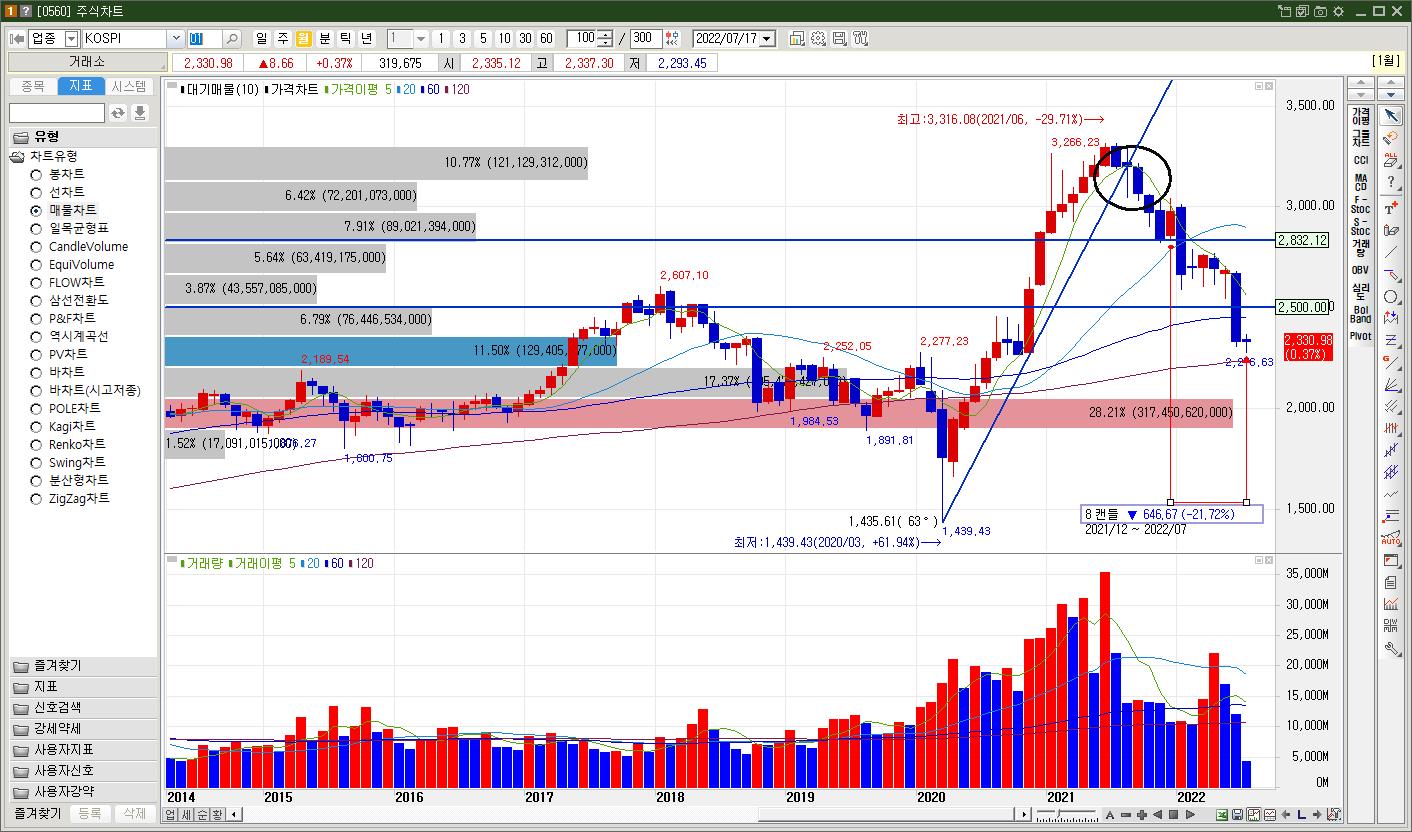The image size is (1412, 832).
Task: Export chart data to Excel
Action: pos(1221,814)
